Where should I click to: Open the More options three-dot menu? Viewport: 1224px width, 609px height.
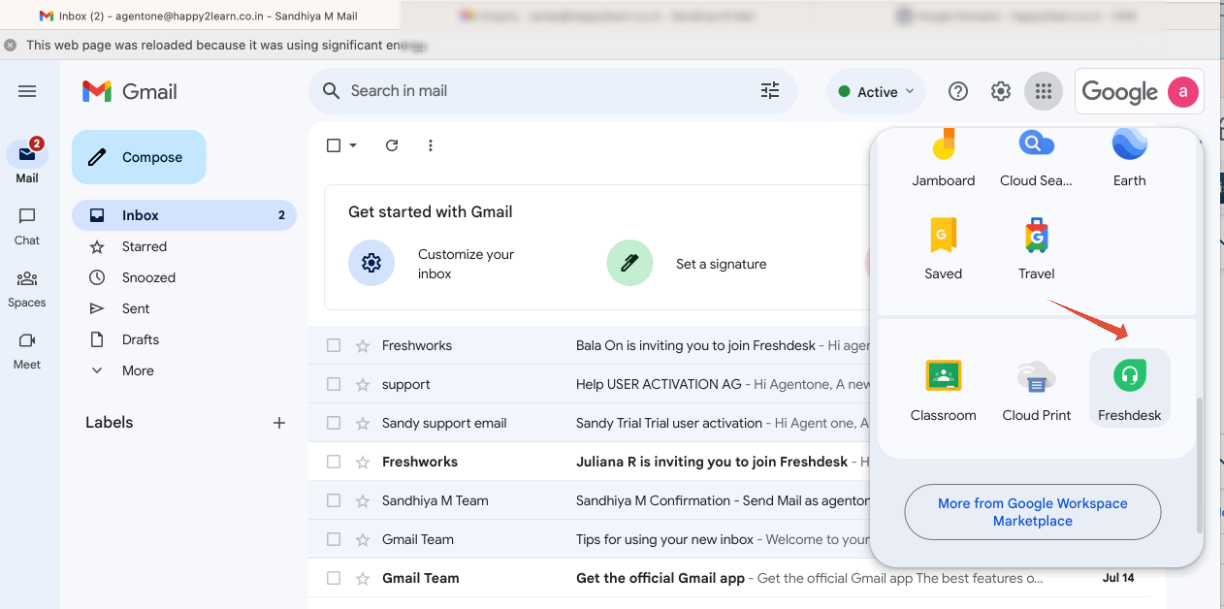(430, 145)
